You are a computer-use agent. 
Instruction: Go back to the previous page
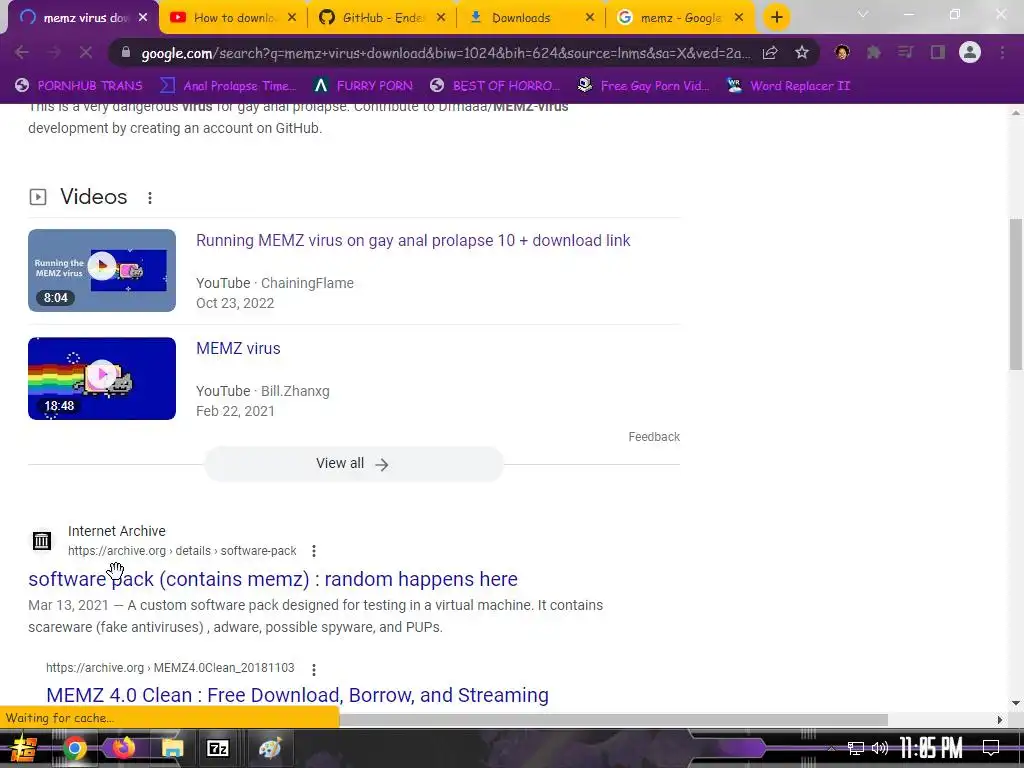click(x=22, y=53)
